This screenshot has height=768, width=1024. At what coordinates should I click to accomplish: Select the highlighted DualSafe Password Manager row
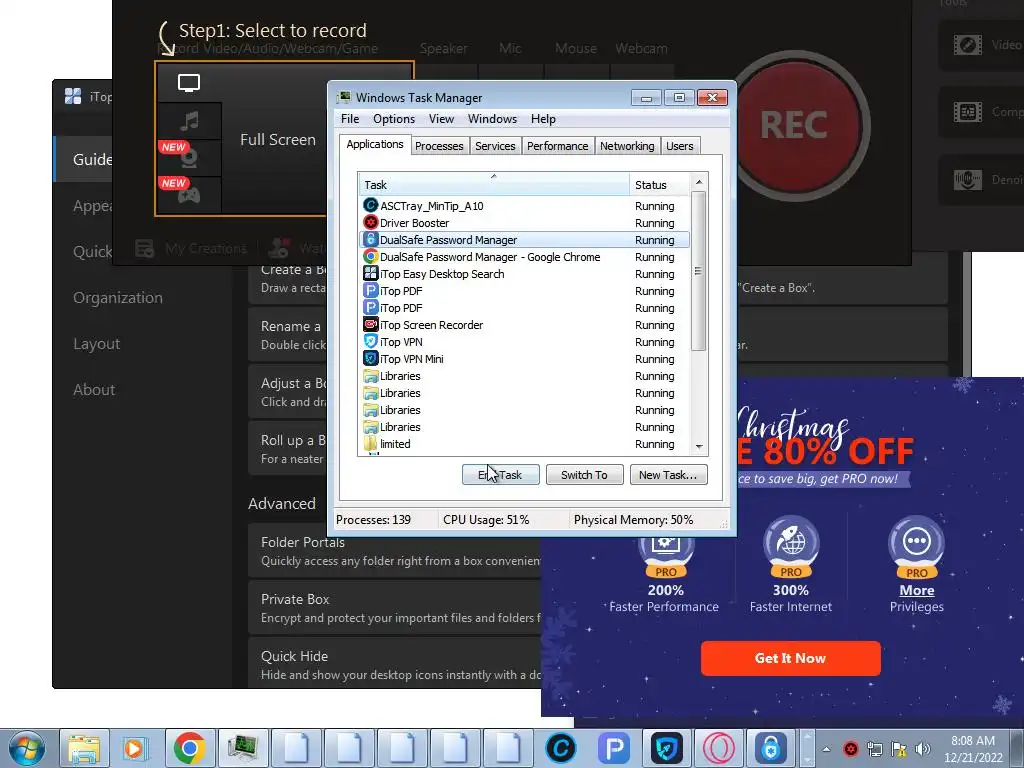tap(524, 240)
